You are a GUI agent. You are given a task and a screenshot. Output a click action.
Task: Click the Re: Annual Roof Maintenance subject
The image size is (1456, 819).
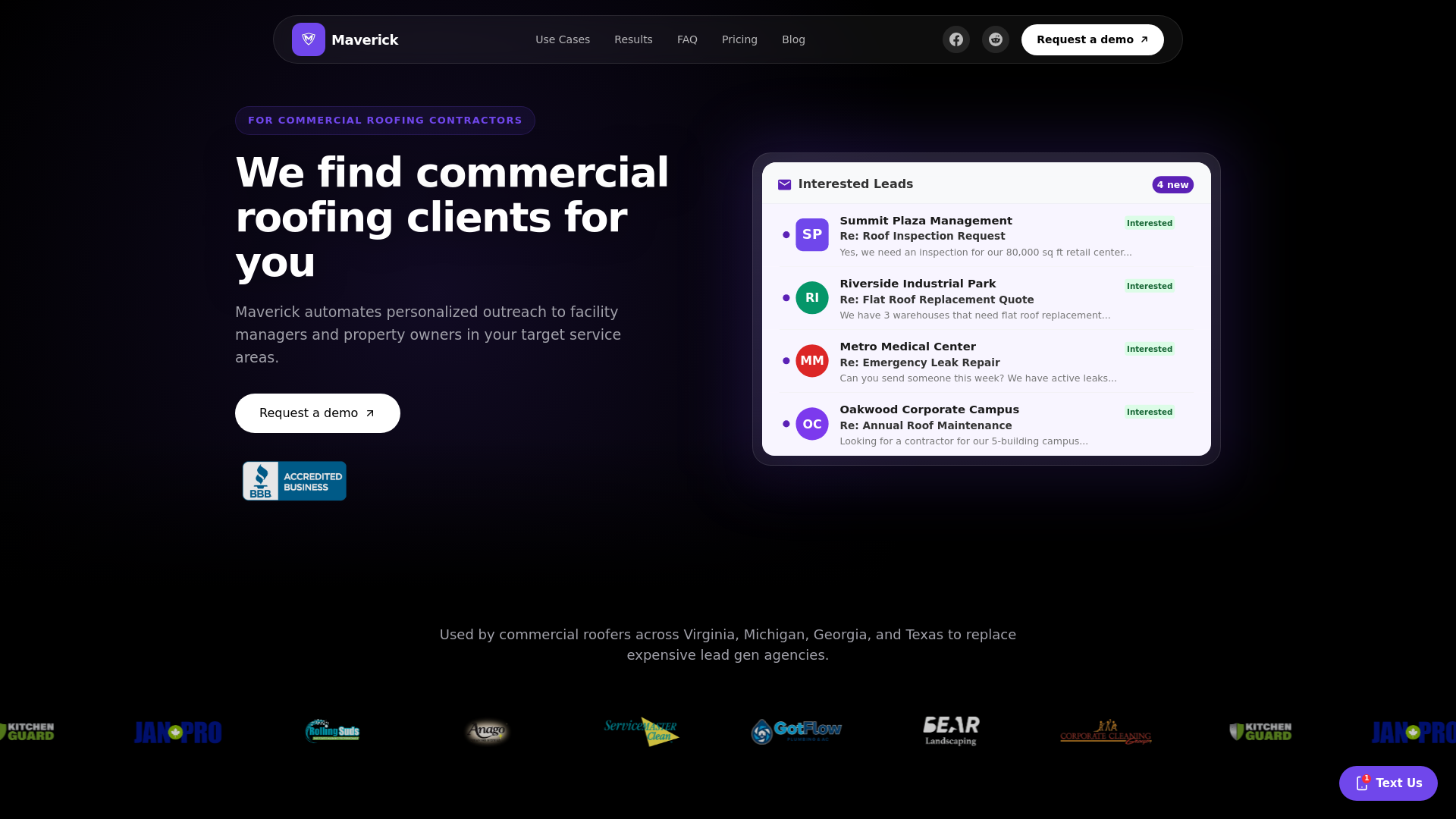[925, 425]
